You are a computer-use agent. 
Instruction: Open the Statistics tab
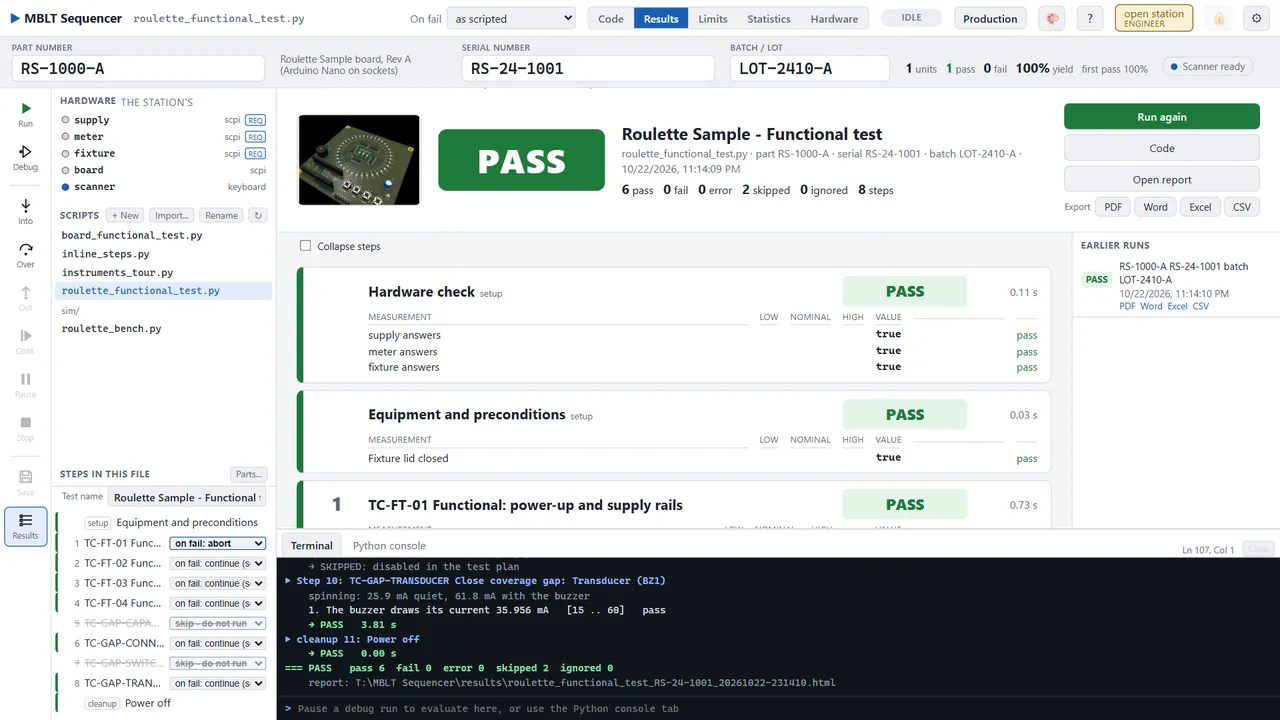pyautogui.click(x=769, y=19)
